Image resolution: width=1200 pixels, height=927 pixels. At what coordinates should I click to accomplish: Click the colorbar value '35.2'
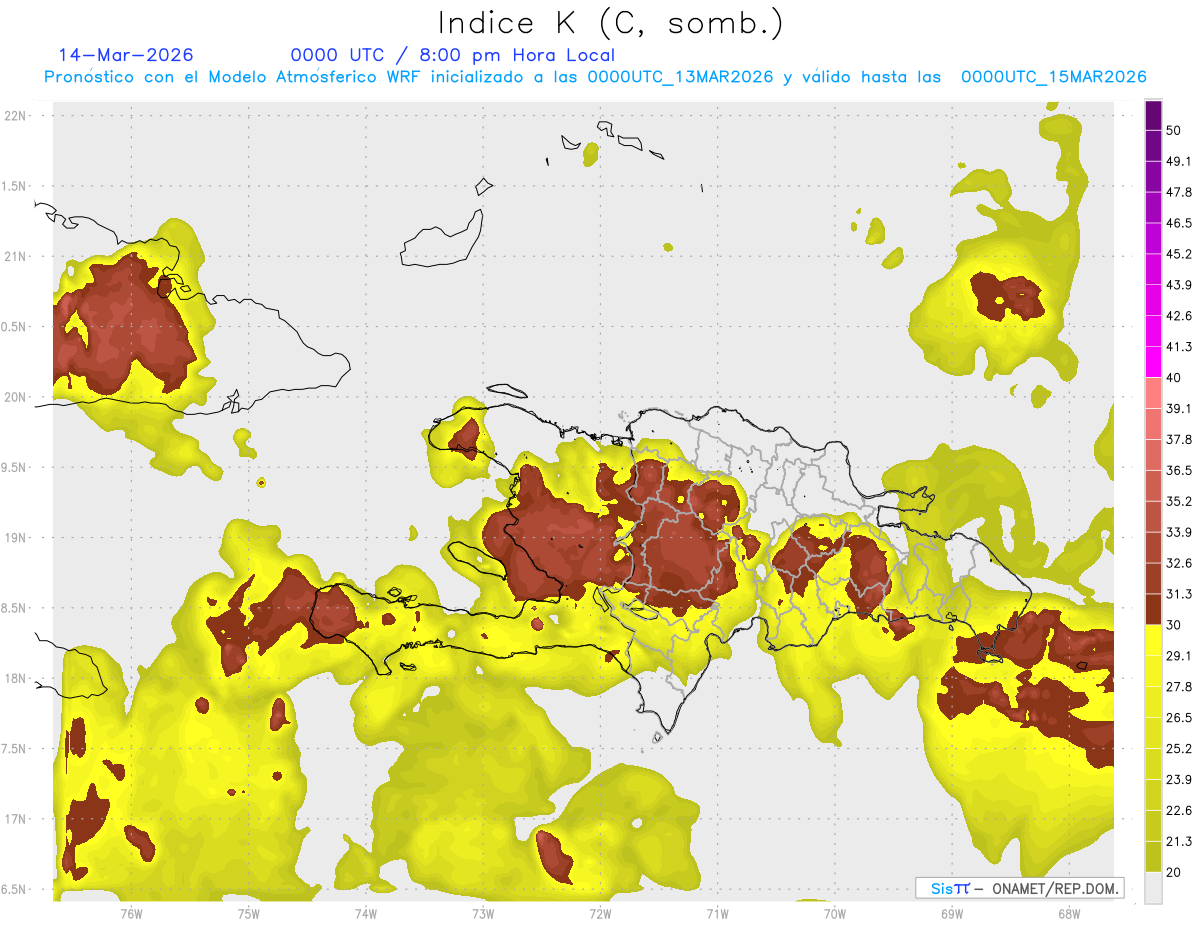(1179, 501)
